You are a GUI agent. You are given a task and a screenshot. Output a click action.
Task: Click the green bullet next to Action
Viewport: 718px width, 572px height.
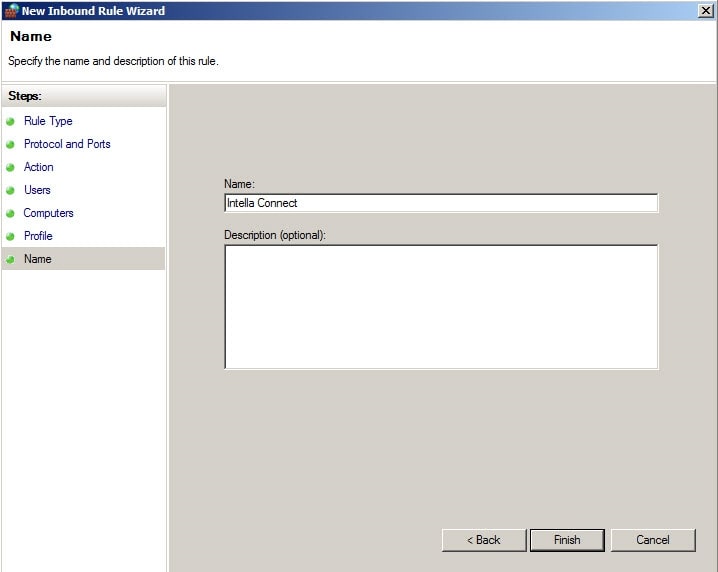[11, 167]
